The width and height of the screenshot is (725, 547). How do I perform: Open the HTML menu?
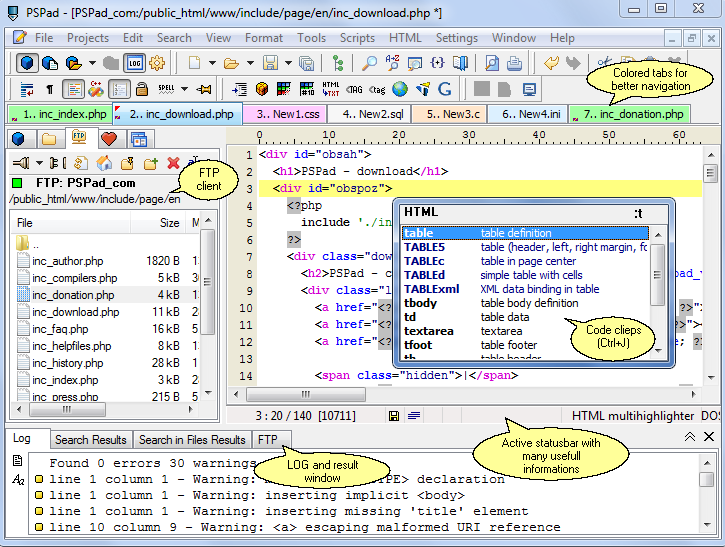405,38
